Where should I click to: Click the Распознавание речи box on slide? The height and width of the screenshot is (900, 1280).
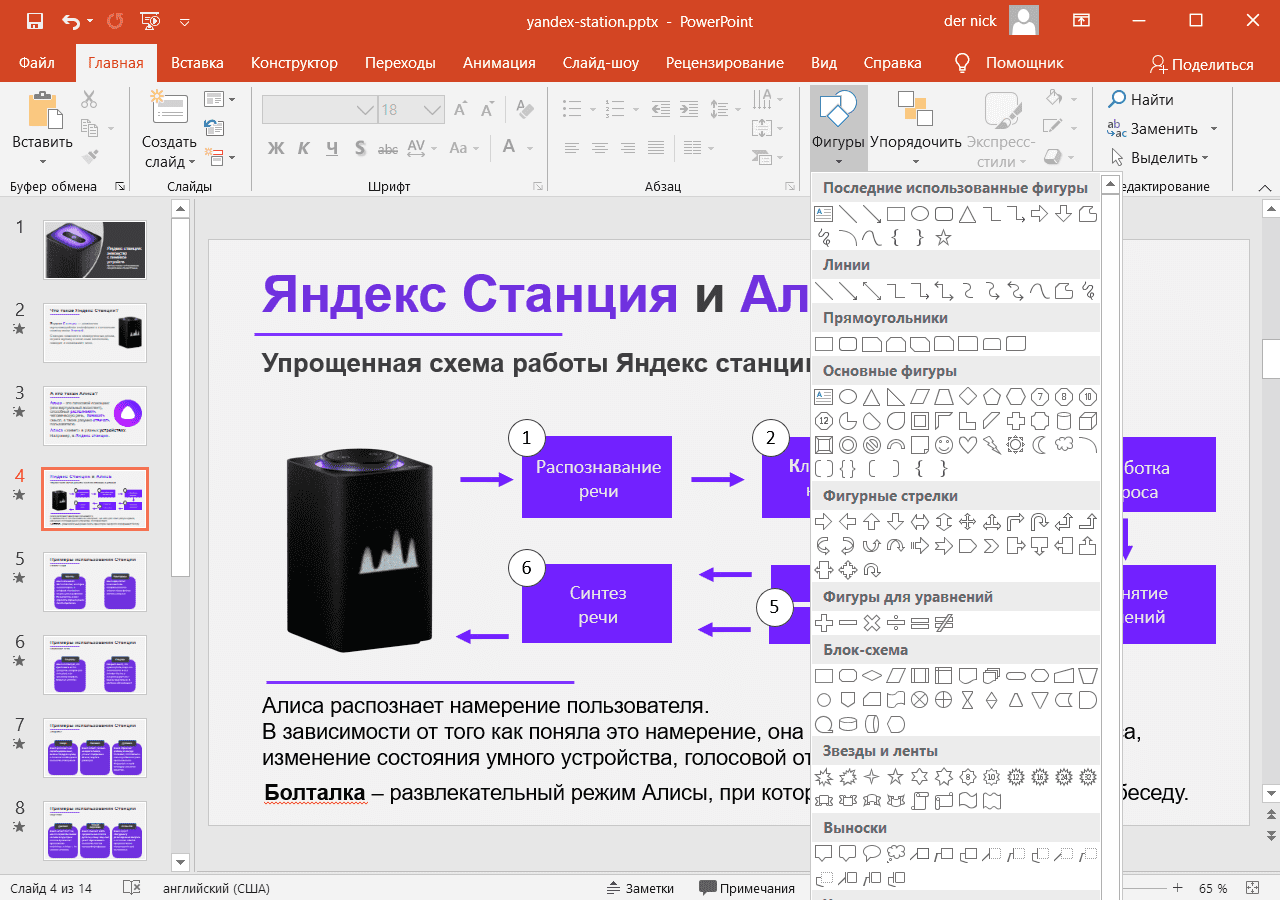click(x=597, y=477)
